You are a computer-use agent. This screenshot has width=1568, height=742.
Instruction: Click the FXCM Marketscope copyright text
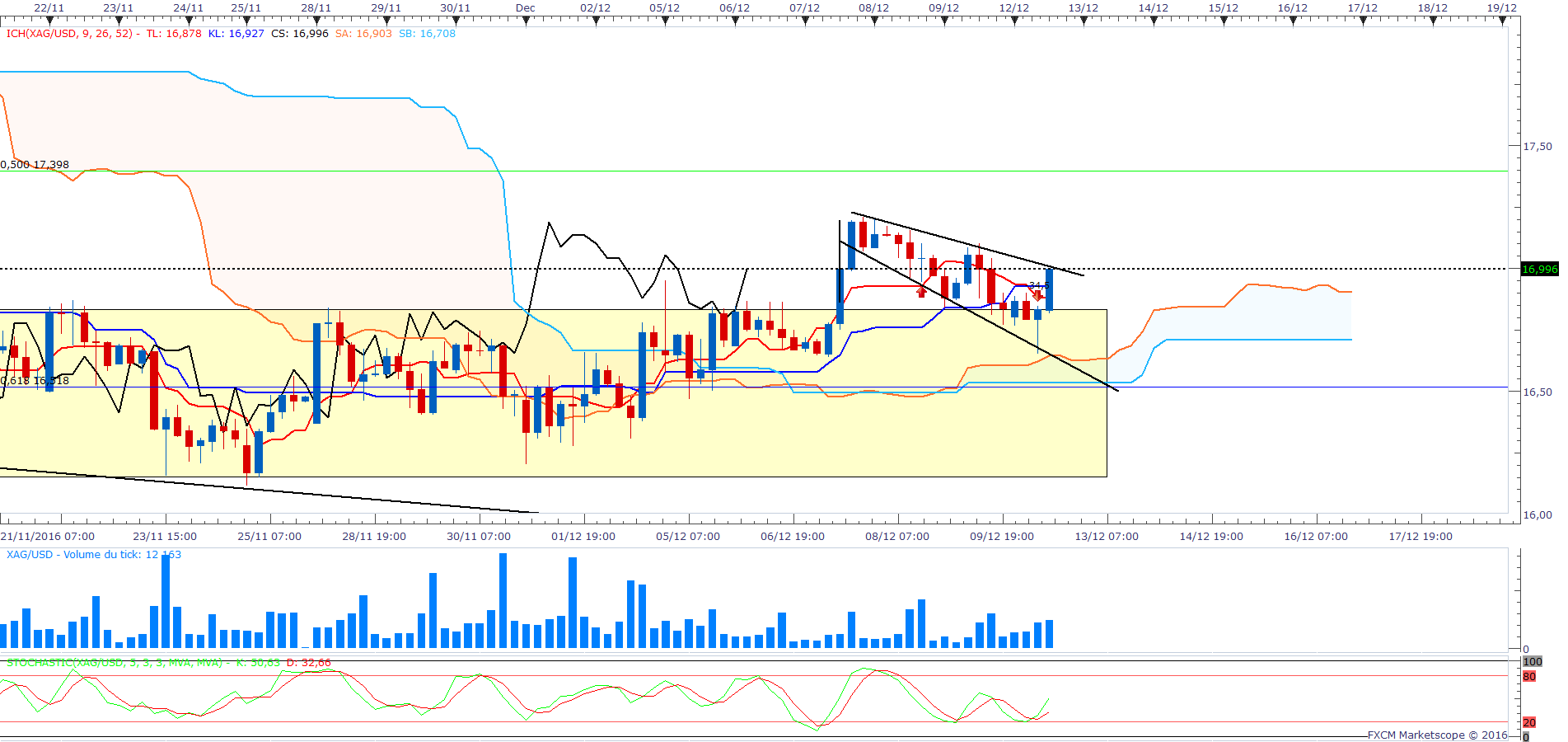[x=1437, y=735]
